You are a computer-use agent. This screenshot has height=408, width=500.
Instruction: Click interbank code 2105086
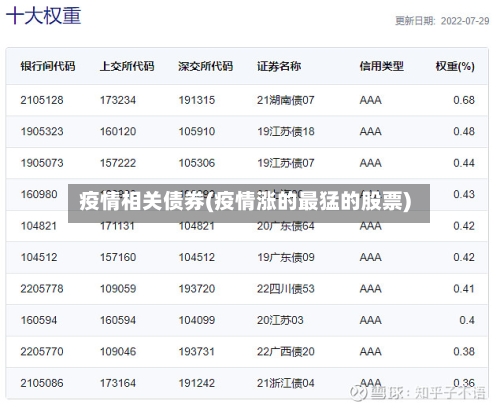tap(42, 383)
